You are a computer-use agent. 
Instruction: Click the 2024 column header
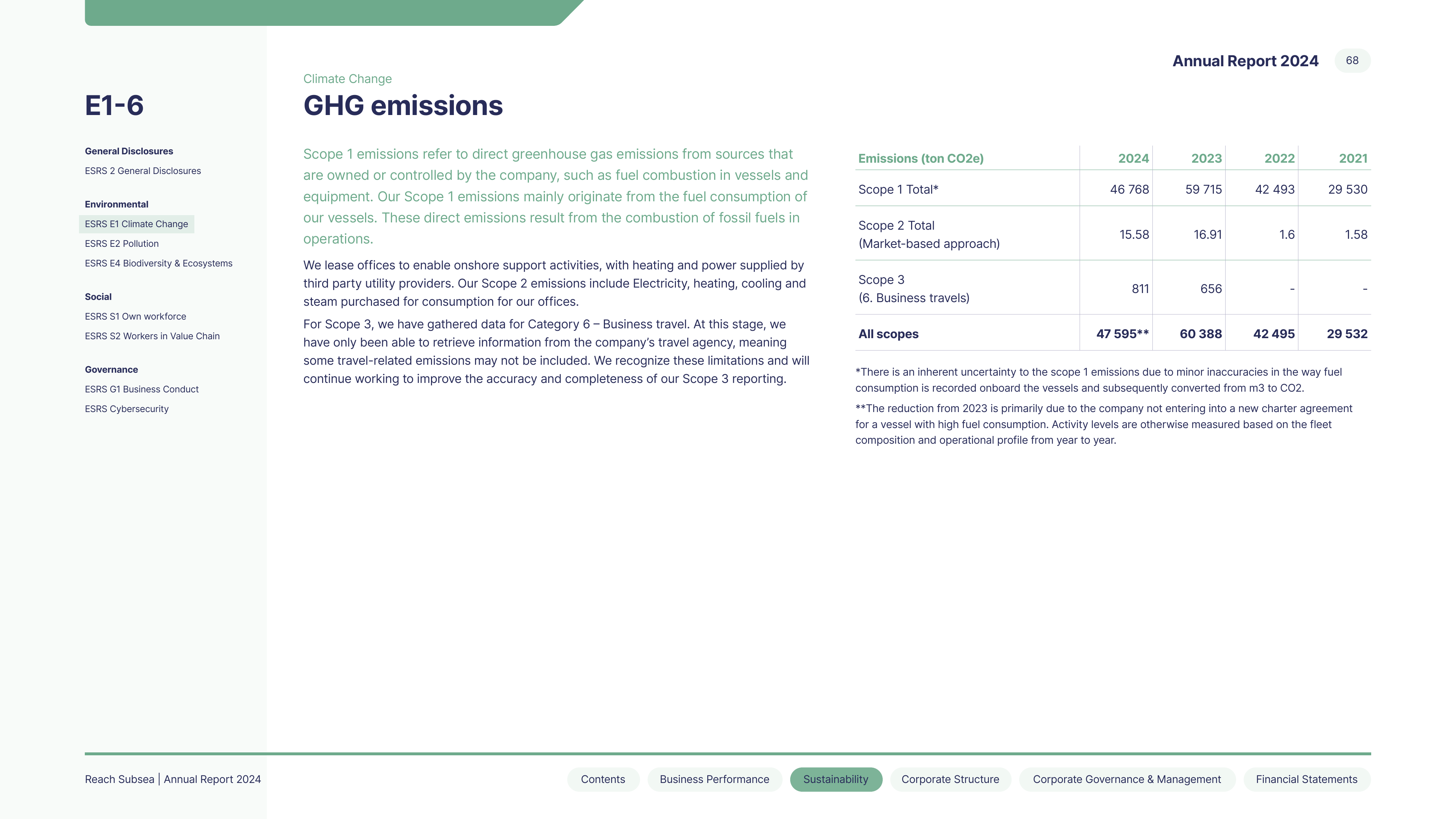[x=1133, y=159]
